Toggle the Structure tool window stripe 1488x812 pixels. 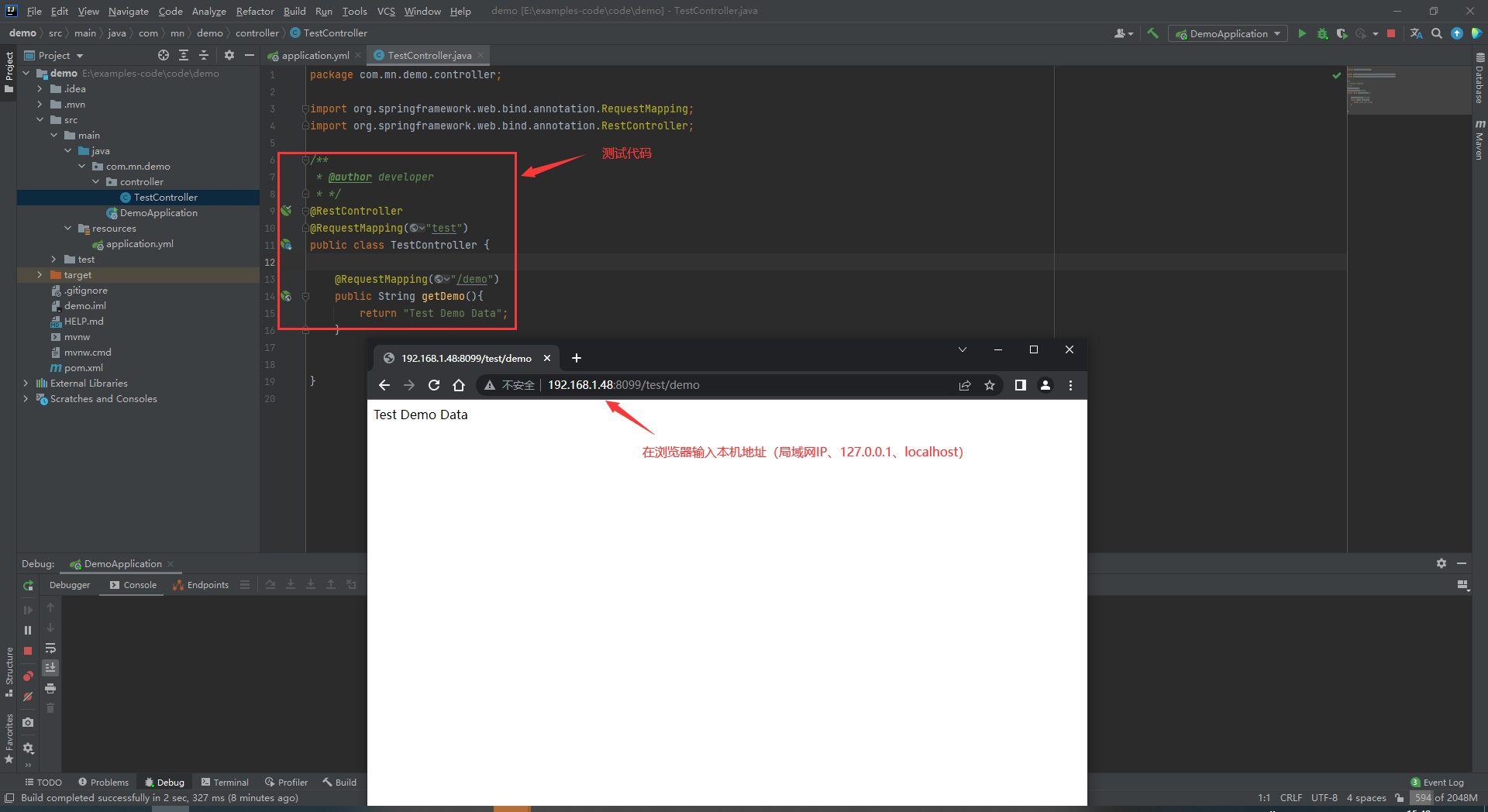9,671
